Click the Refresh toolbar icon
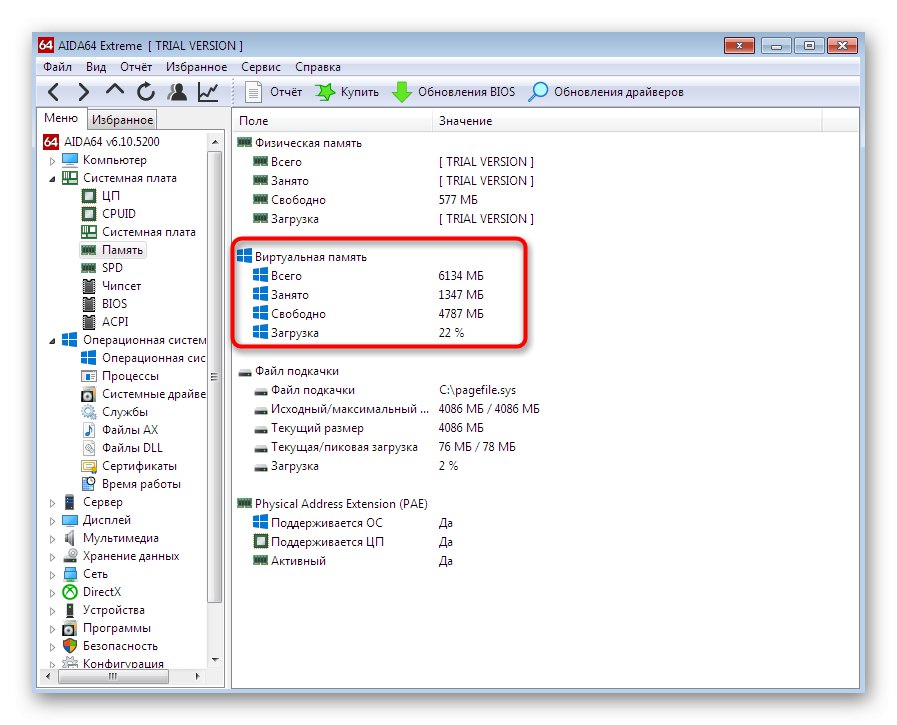This screenshot has width=897, height=725. pyautogui.click(x=146, y=92)
